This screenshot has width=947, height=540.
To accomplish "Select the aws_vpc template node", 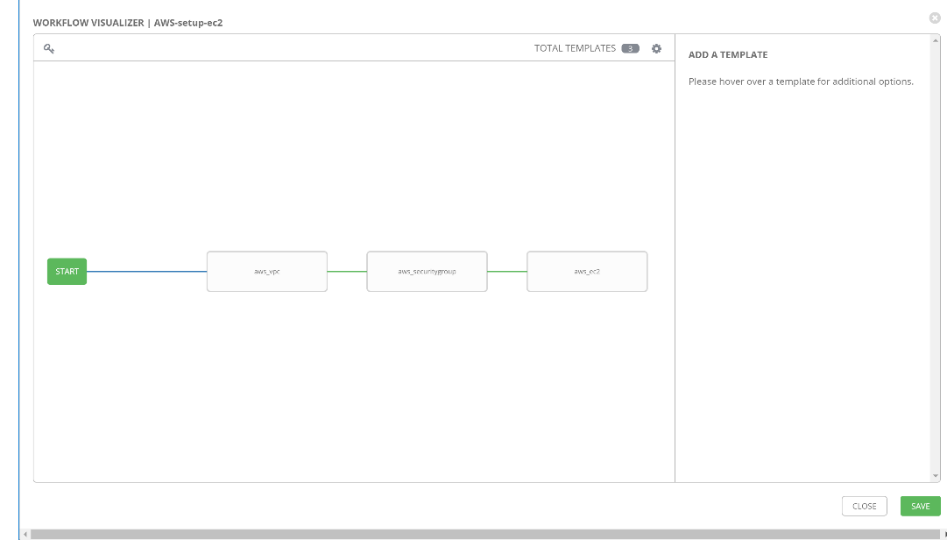I will pyautogui.click(x=267, y=271).
